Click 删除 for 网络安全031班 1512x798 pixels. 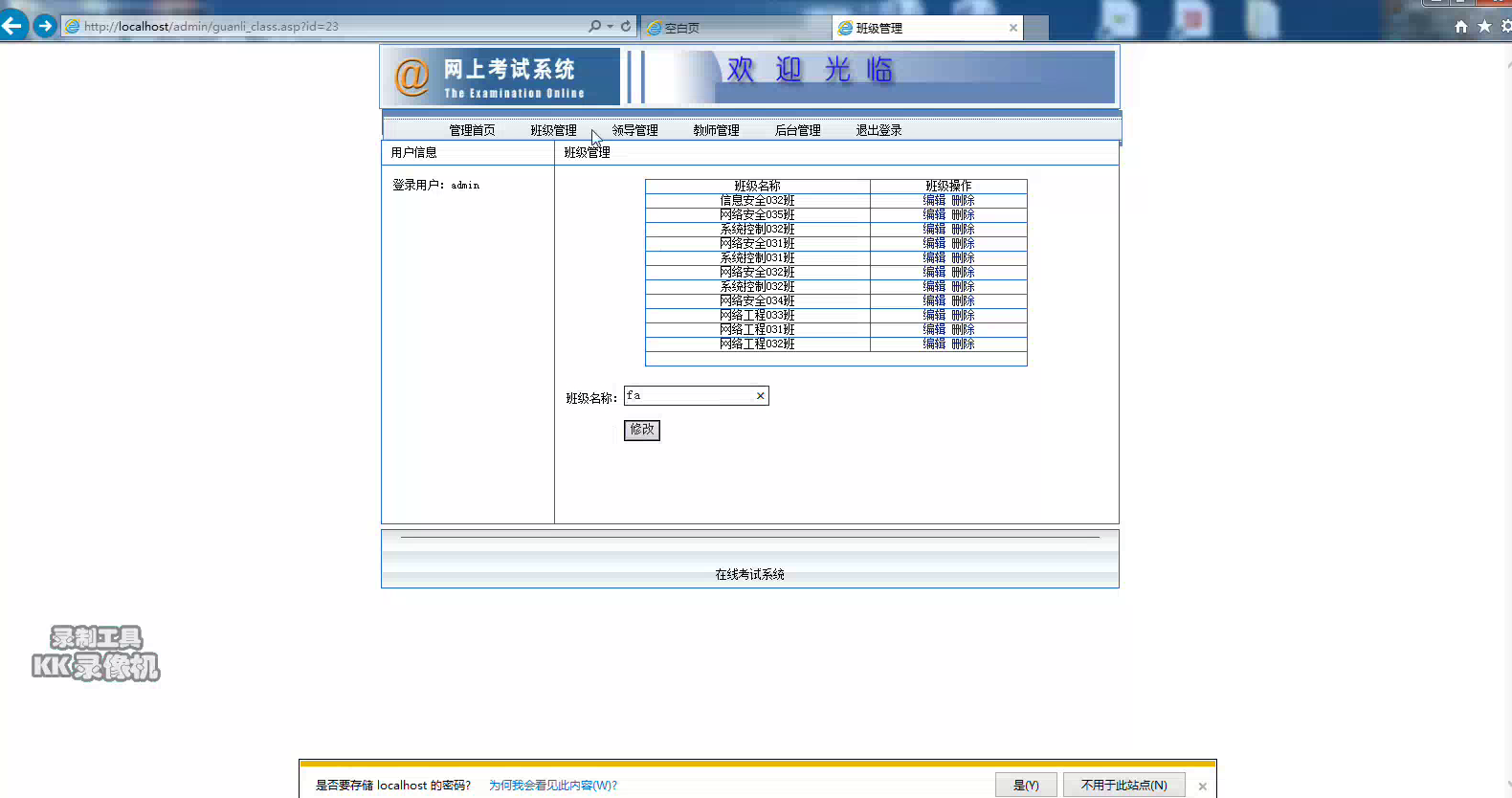pos(963,243)
